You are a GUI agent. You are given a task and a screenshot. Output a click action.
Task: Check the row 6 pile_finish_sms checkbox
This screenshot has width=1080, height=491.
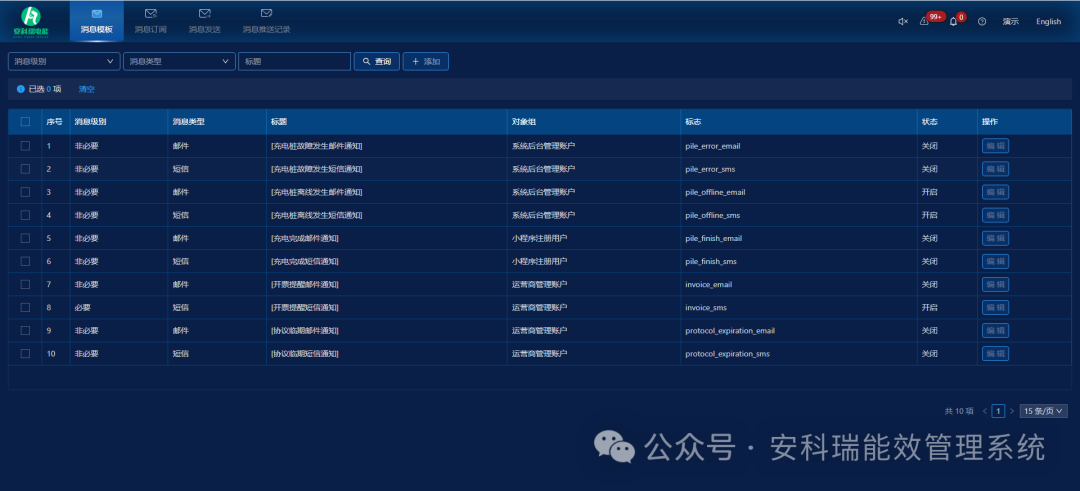[x=25, y=261]
